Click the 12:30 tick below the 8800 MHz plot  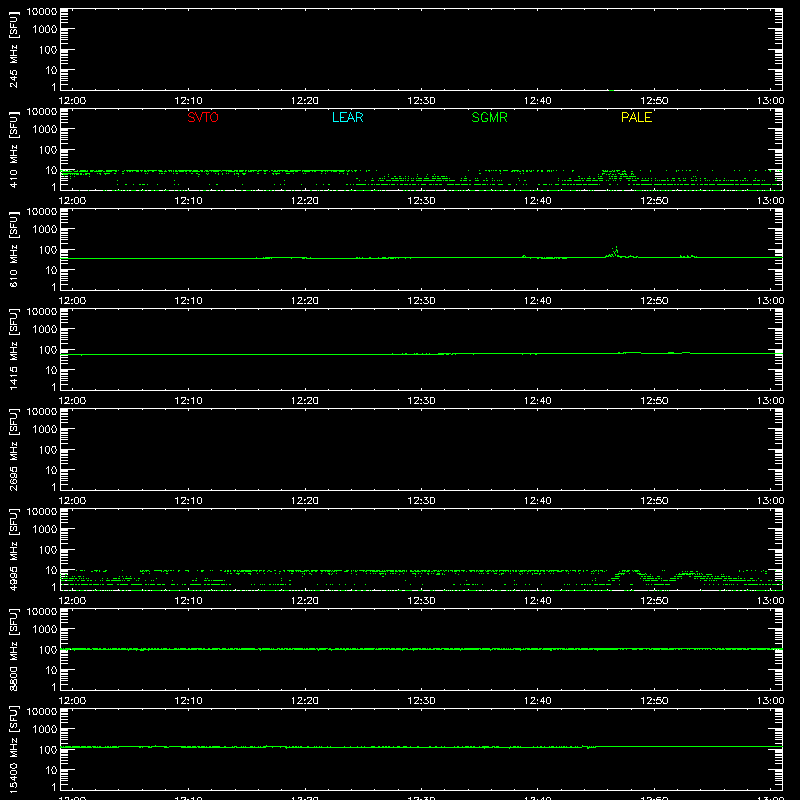421,701
